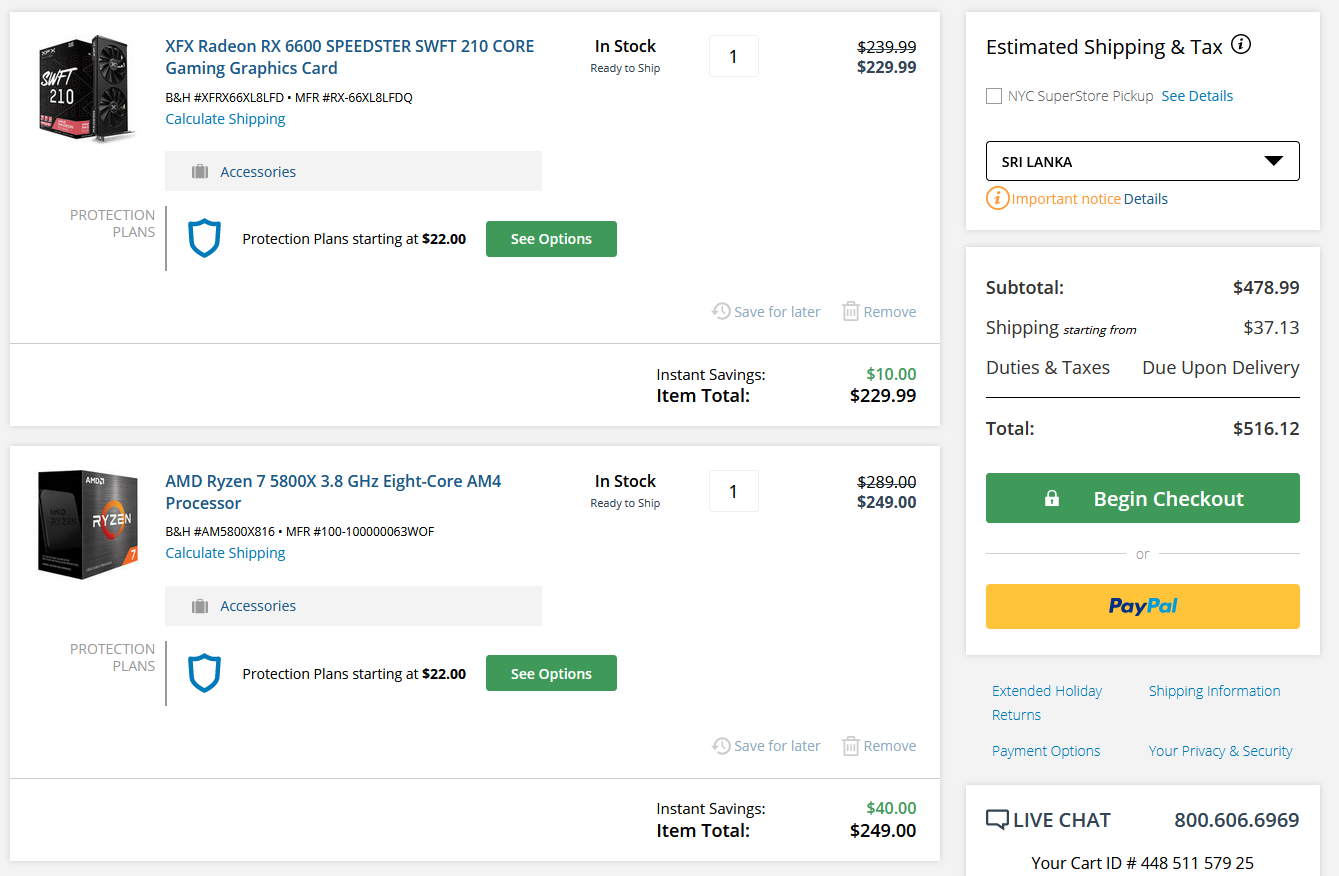Click the struck-through $239.99 price
1339x876 pixels.
(887, 47)
